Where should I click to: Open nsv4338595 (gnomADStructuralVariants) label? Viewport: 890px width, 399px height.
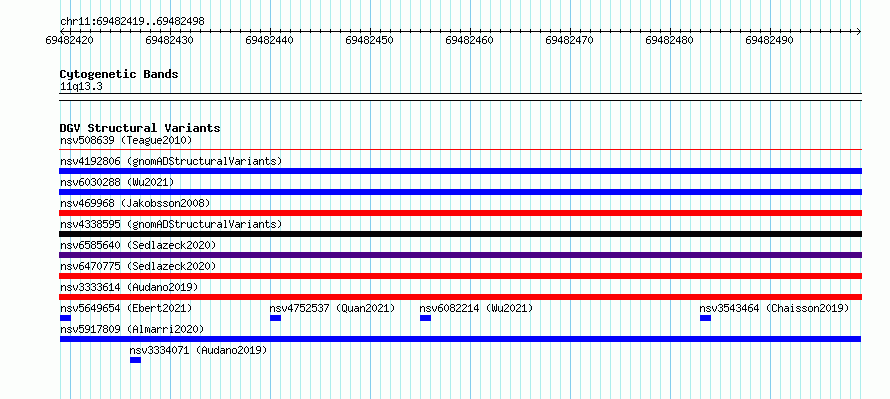click(x=171, y=224)
